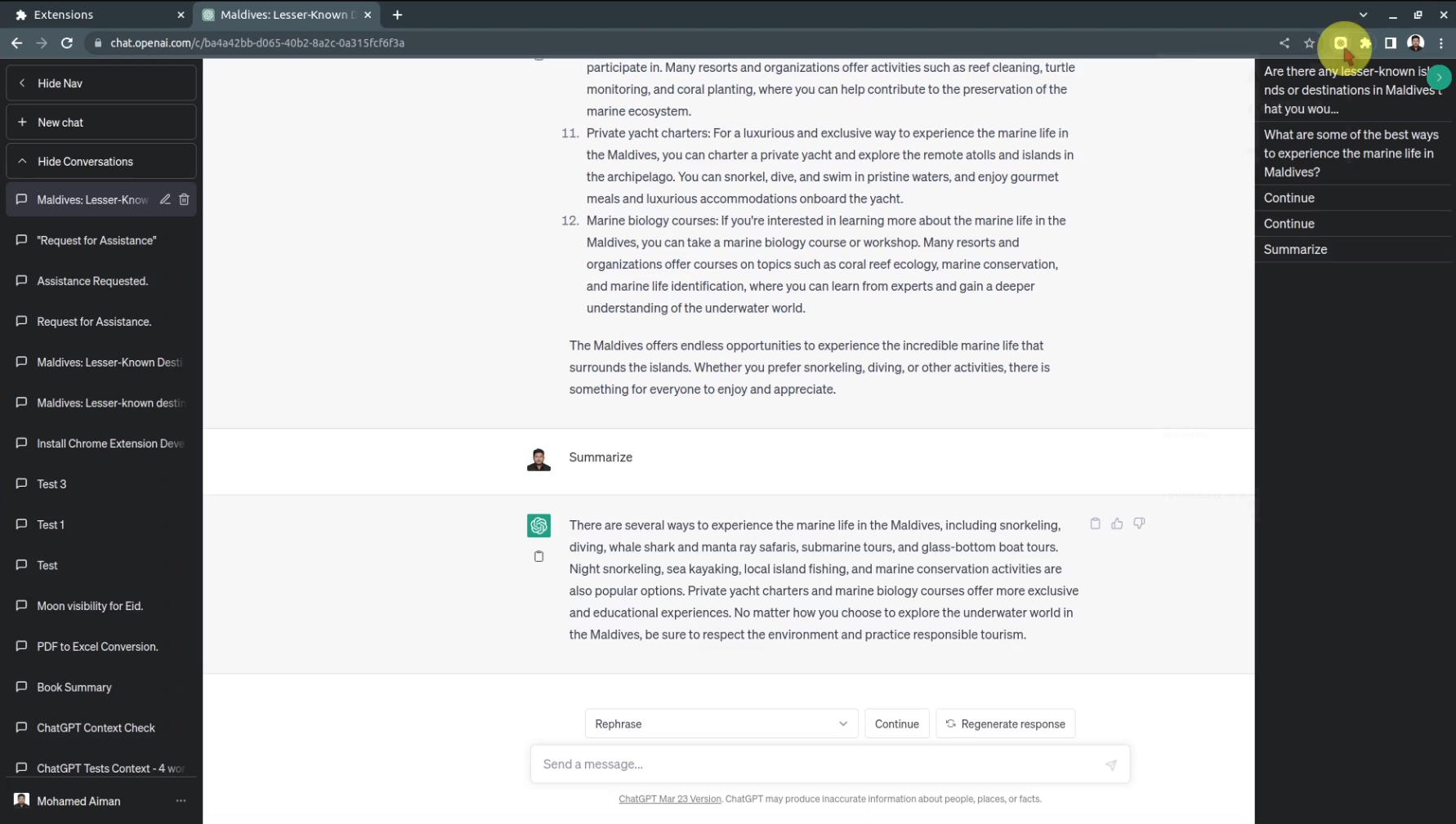Open the Maldives: Lesser-known destin conversation

click(x=101, y=403)
